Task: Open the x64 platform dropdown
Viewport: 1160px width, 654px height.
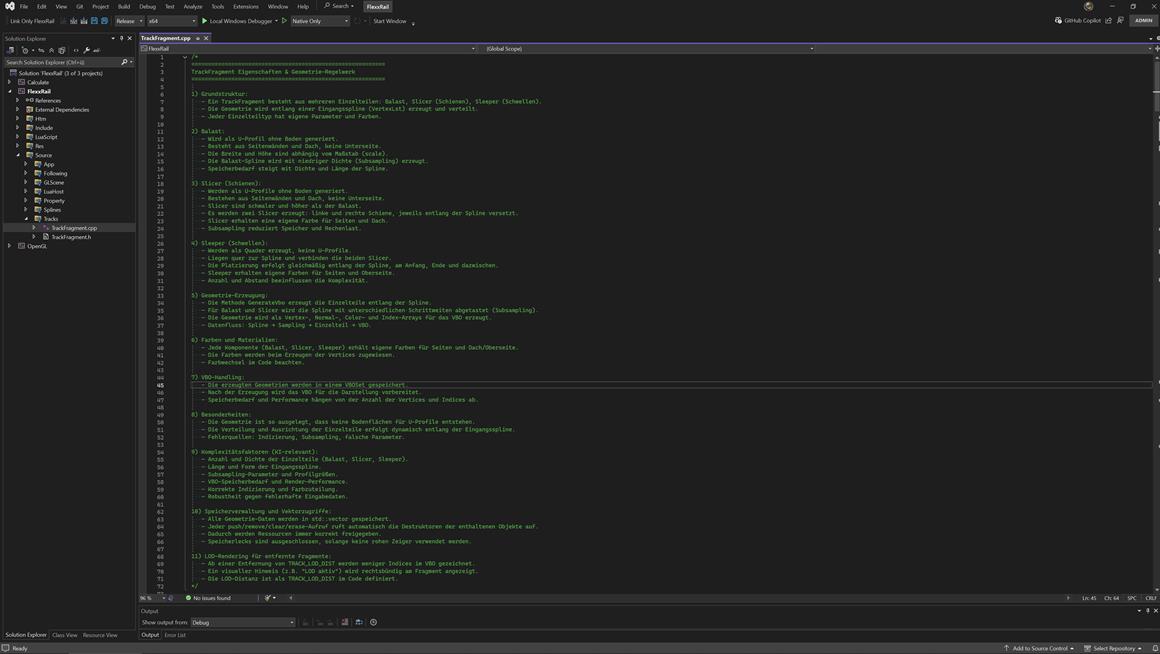Action: coord(172,21)
